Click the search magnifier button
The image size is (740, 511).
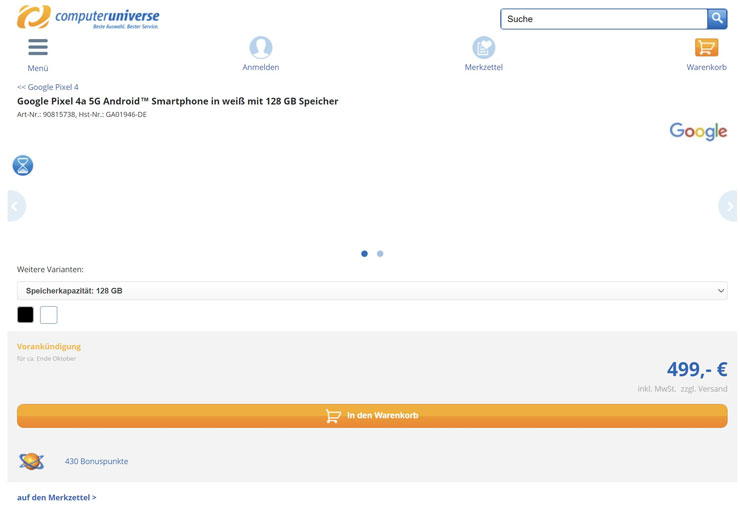(x=717, y=18)
